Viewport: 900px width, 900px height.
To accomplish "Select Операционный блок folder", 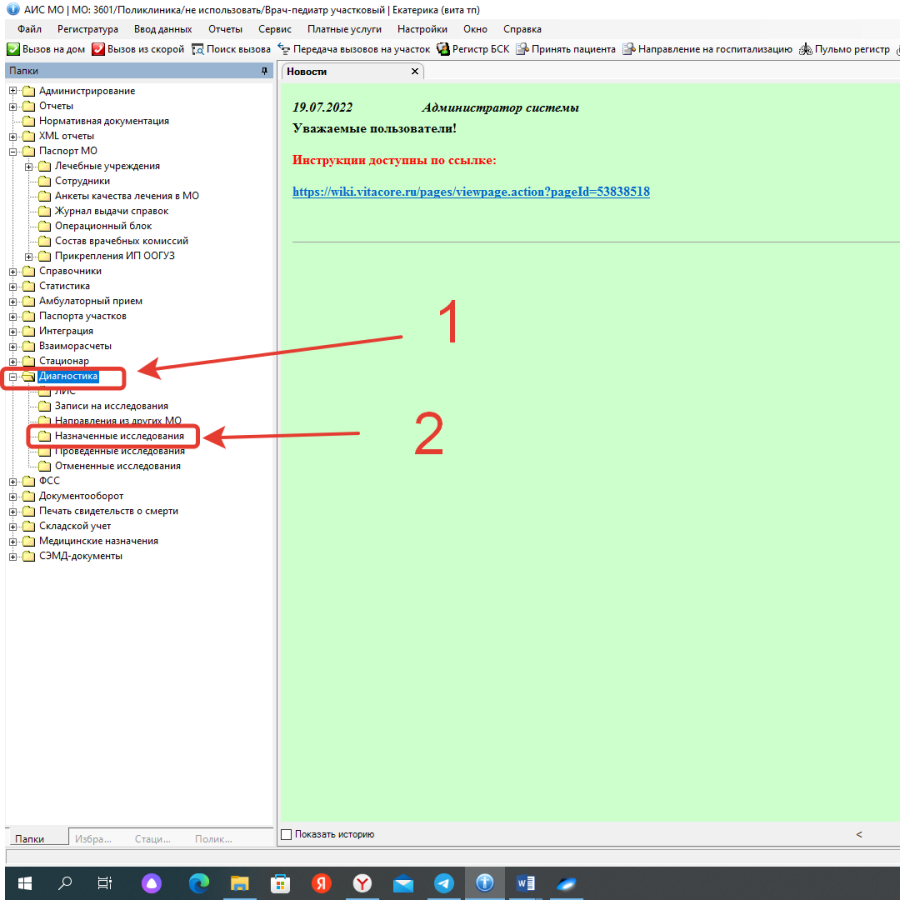I will (x=103, y=226).
